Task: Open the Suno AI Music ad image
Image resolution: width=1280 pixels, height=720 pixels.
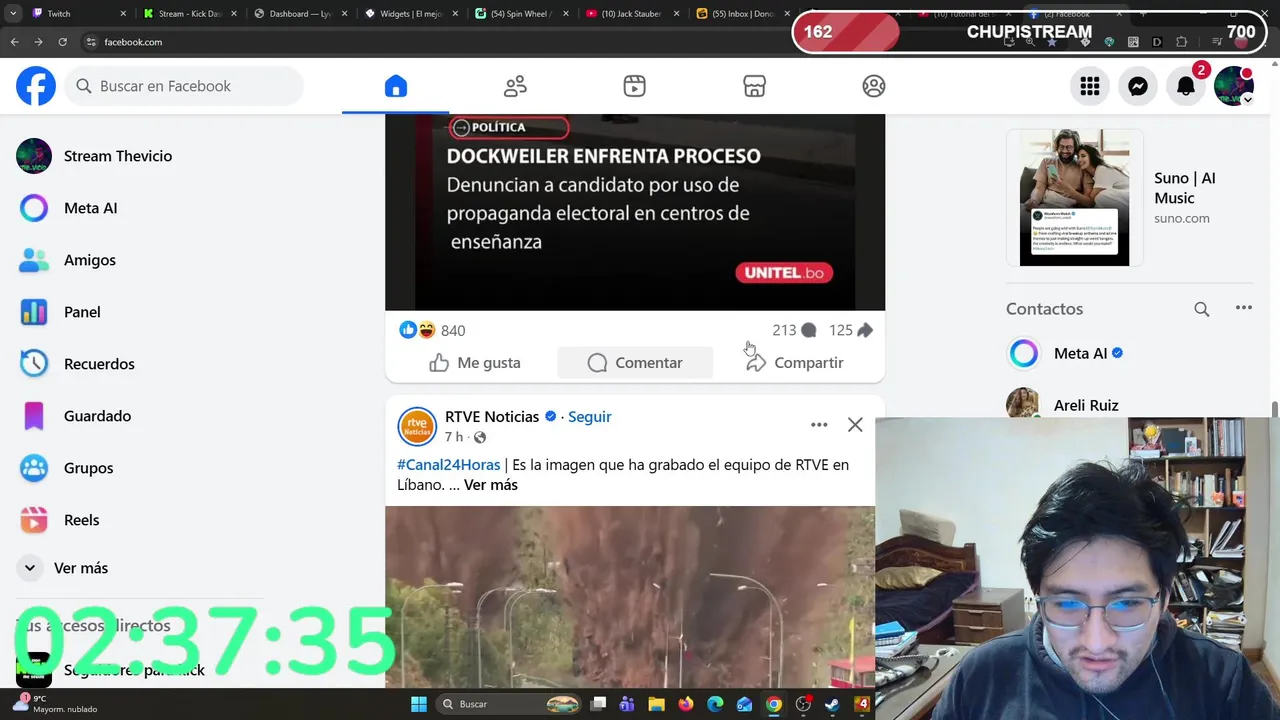Action: click(1074, 198)
